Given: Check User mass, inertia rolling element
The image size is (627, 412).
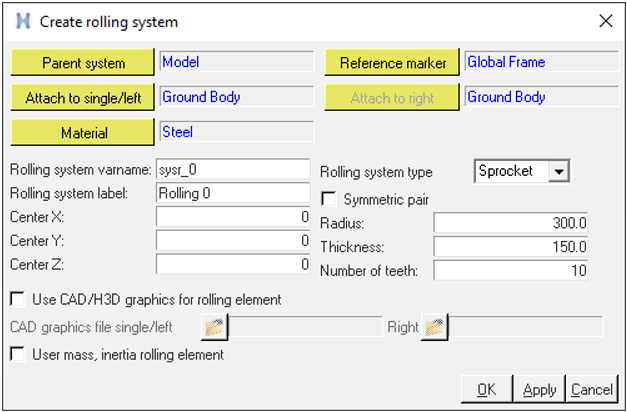Looking at the screenshot, I should (x=17, y=354).
